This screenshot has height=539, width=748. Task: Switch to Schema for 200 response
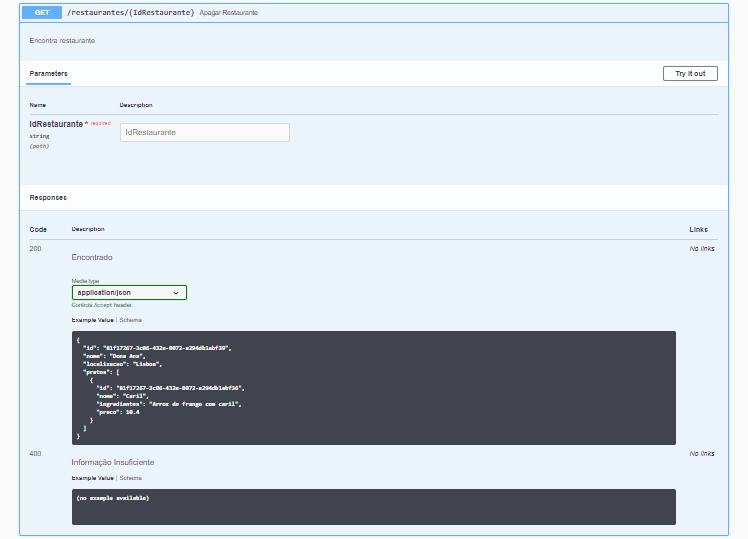coord(130,320)
